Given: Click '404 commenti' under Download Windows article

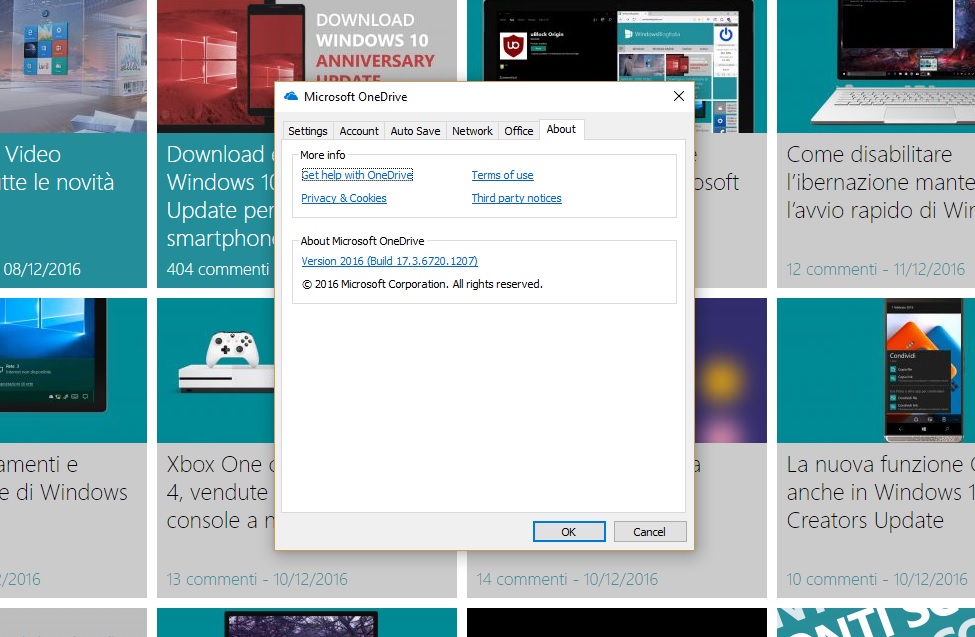Looking at the screenshot, I should (x=218, y=269).
